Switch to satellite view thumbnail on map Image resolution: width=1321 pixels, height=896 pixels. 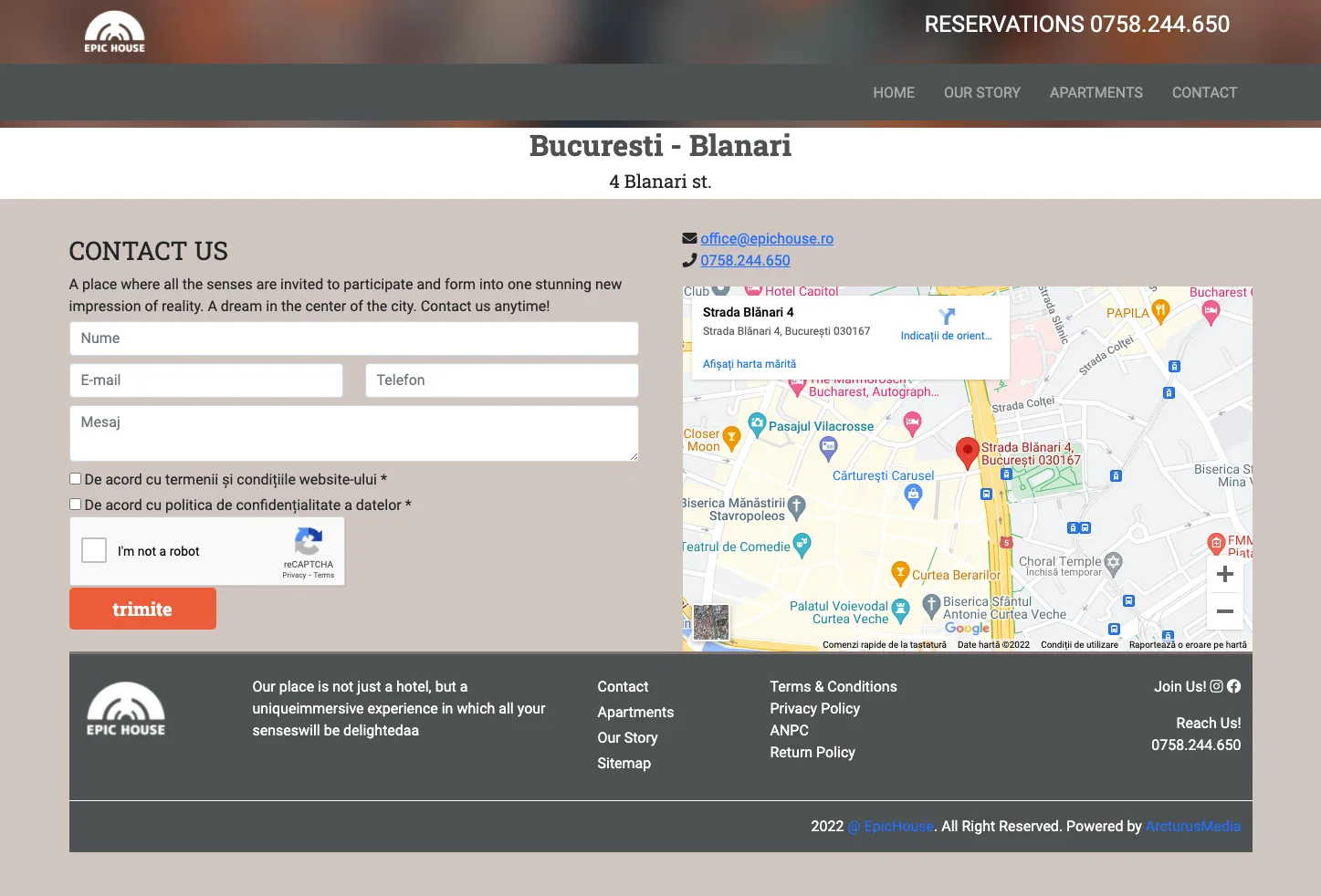tap(711, 622)
